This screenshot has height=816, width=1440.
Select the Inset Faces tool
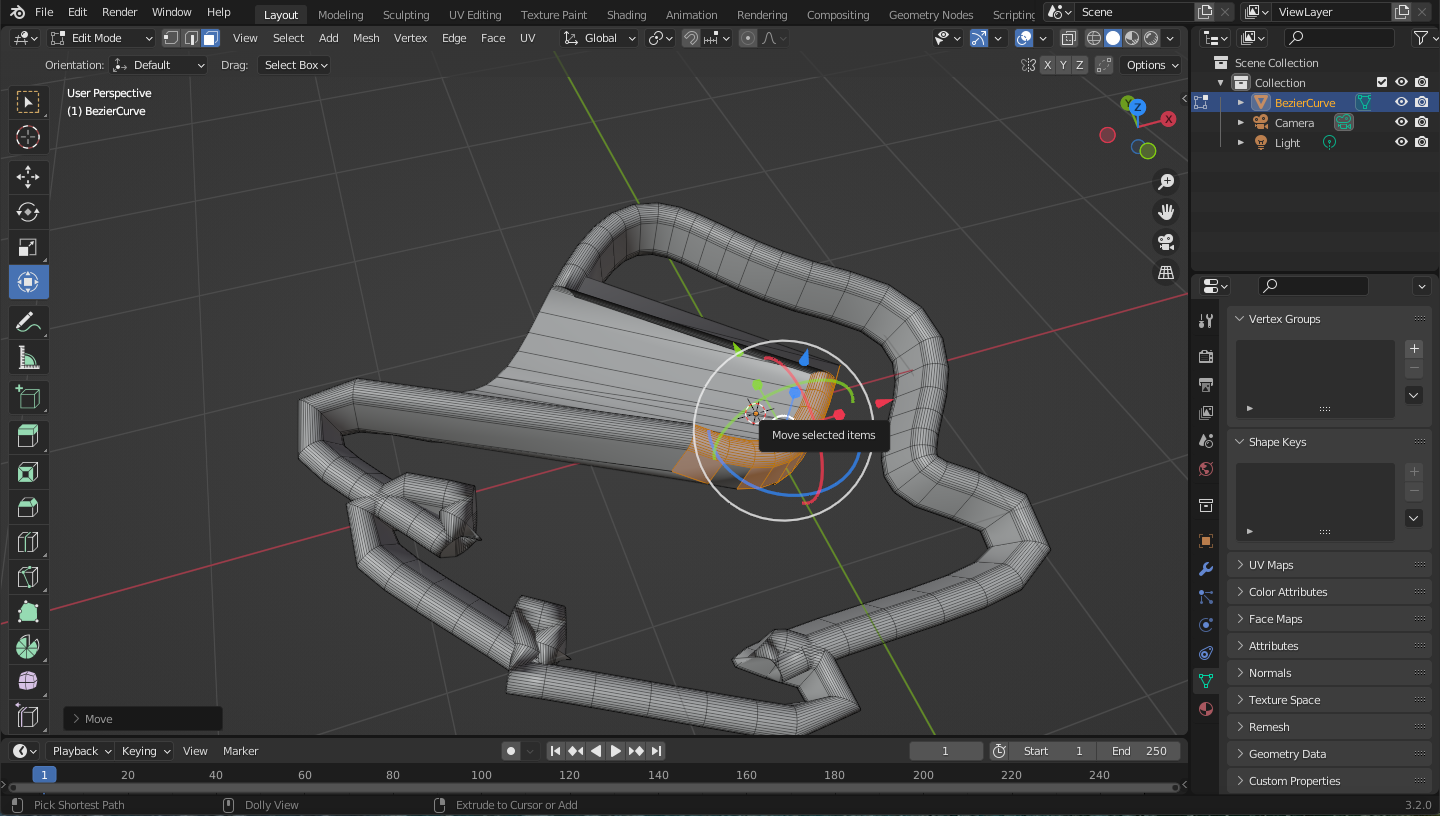28,472
